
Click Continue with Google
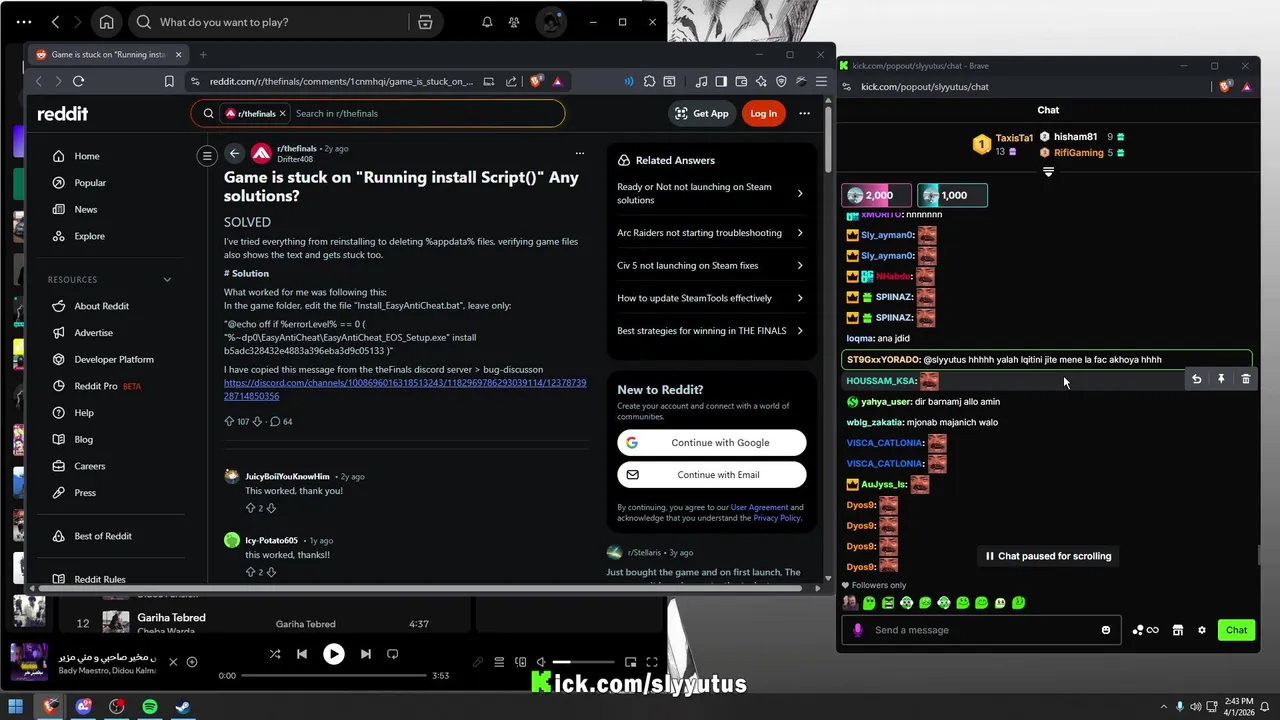(712, 443)
